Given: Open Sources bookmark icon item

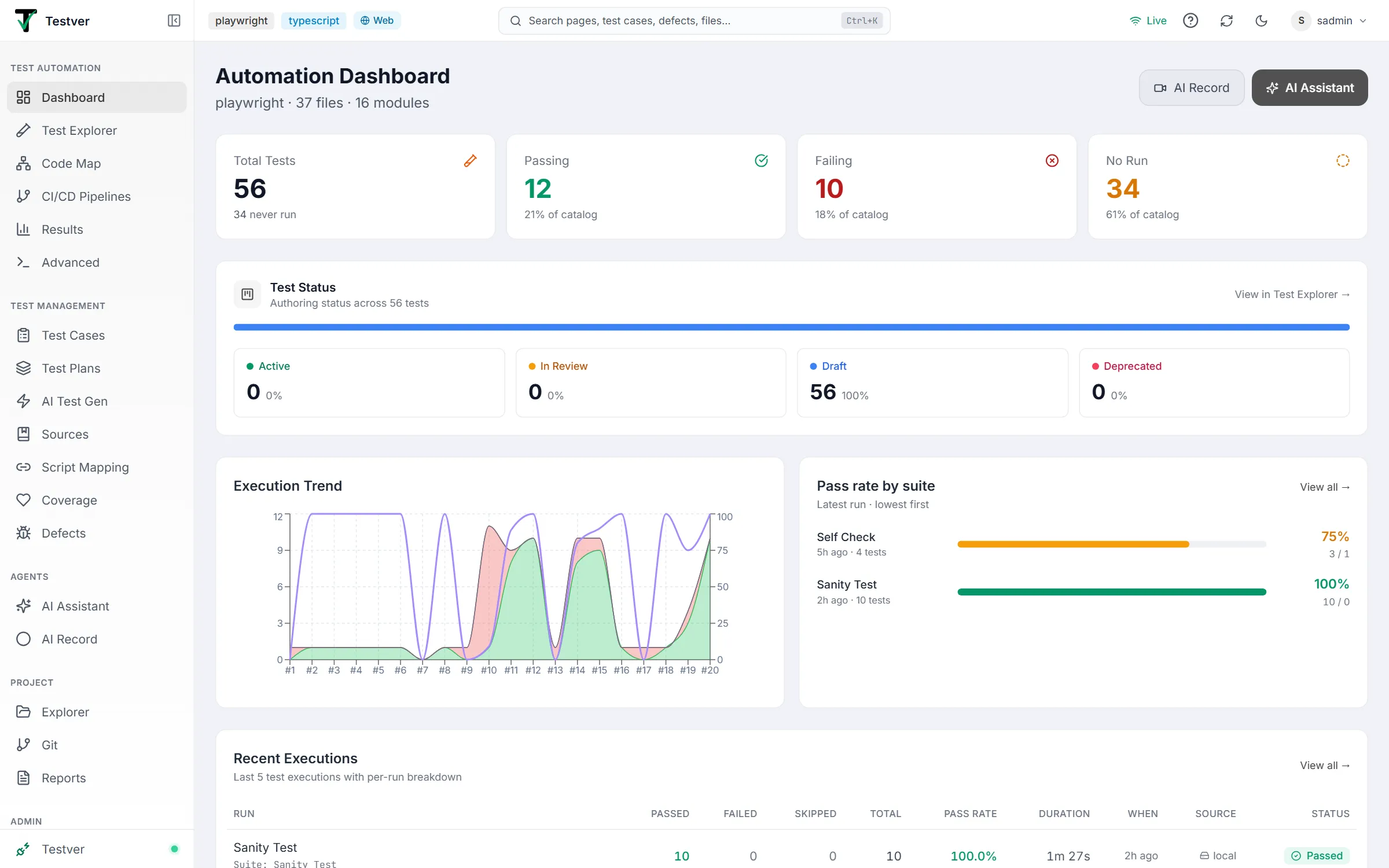Looking at the screenshot, I should 97,434.
